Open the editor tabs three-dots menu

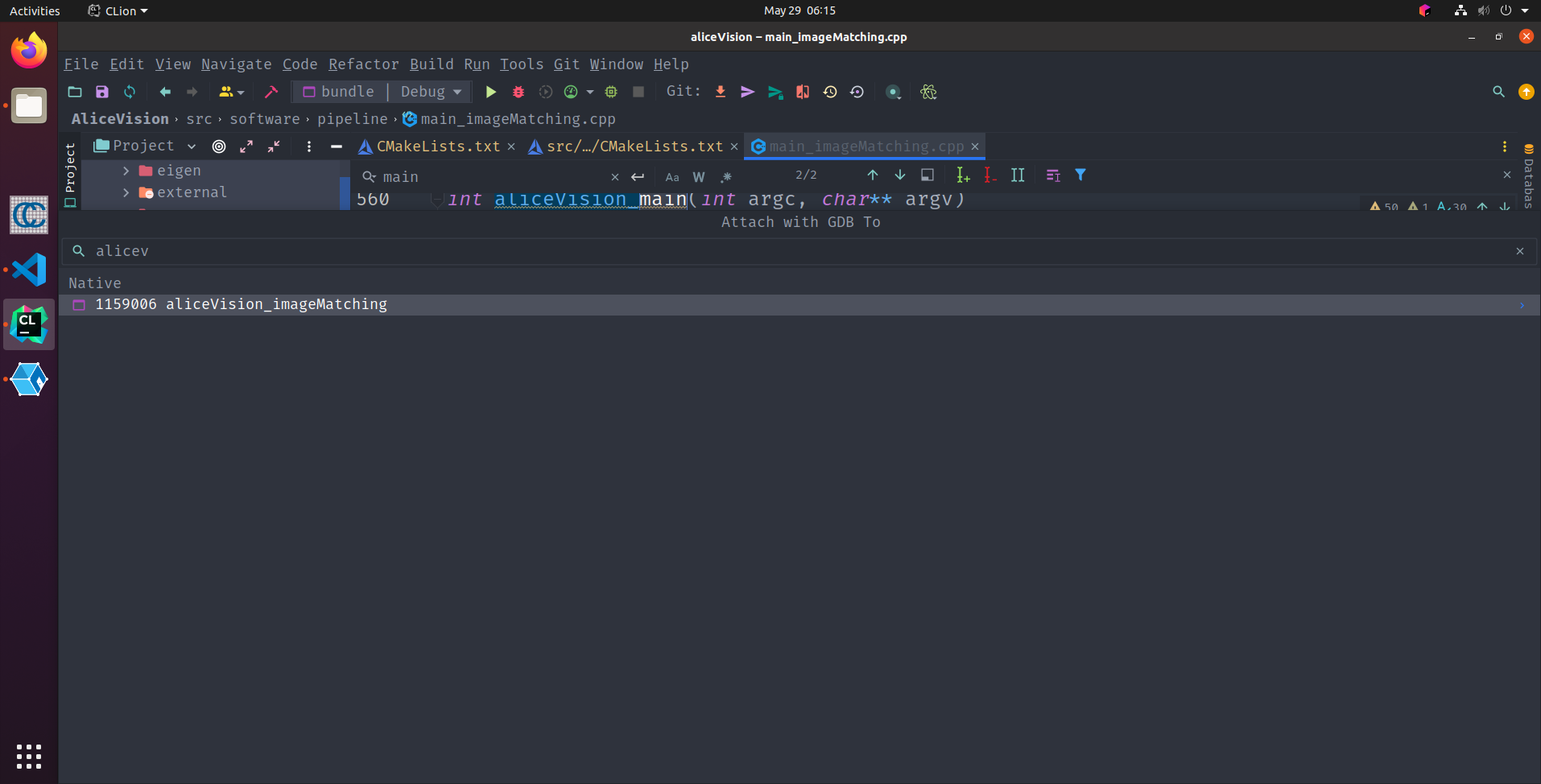(x=1504, y=146)
